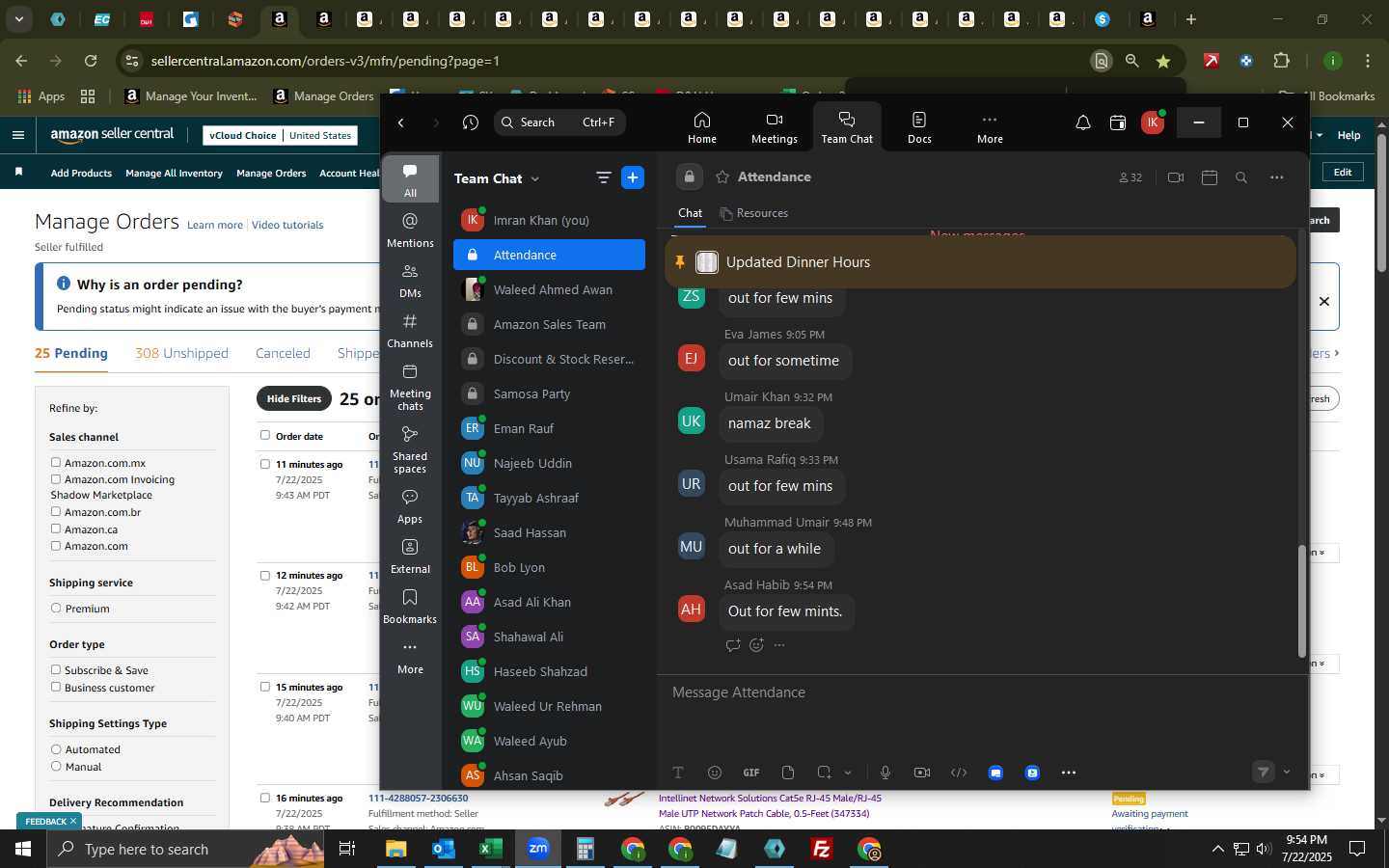Toggle text formatting icon in message toolbar

click(x=678, y=773)
